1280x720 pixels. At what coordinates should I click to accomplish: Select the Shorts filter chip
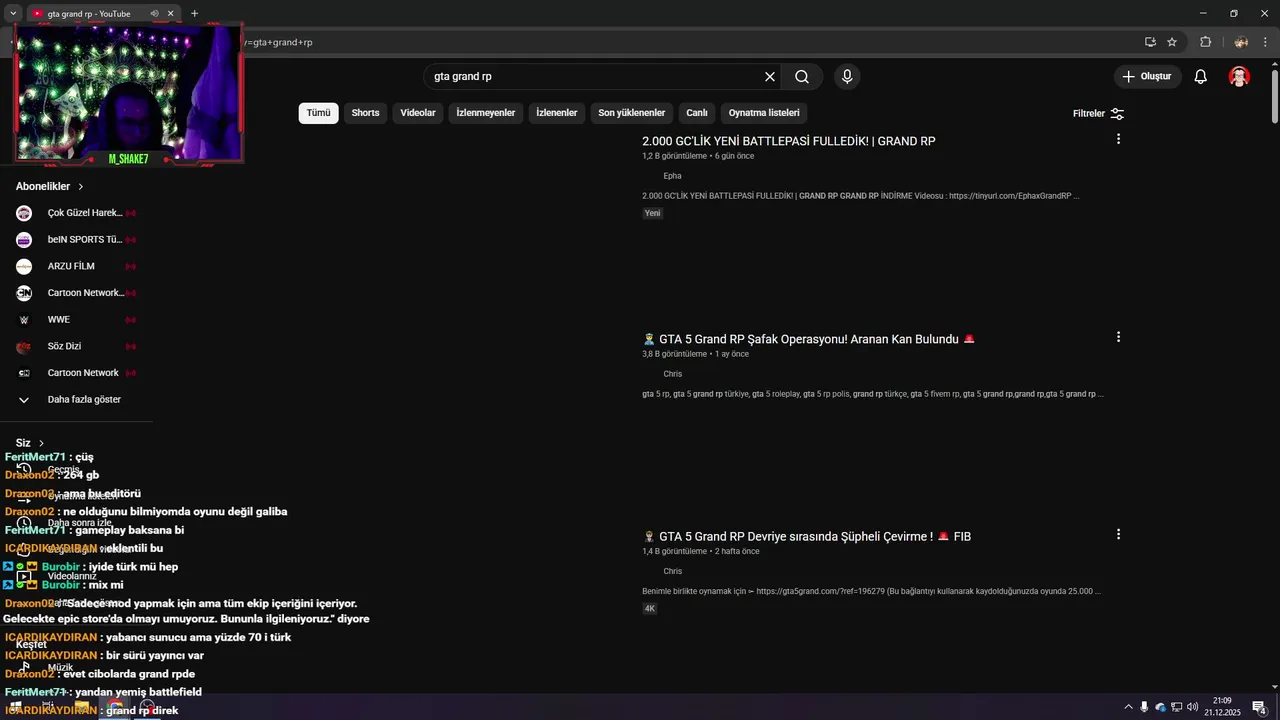pyautogui.click(x=365, y=113)
